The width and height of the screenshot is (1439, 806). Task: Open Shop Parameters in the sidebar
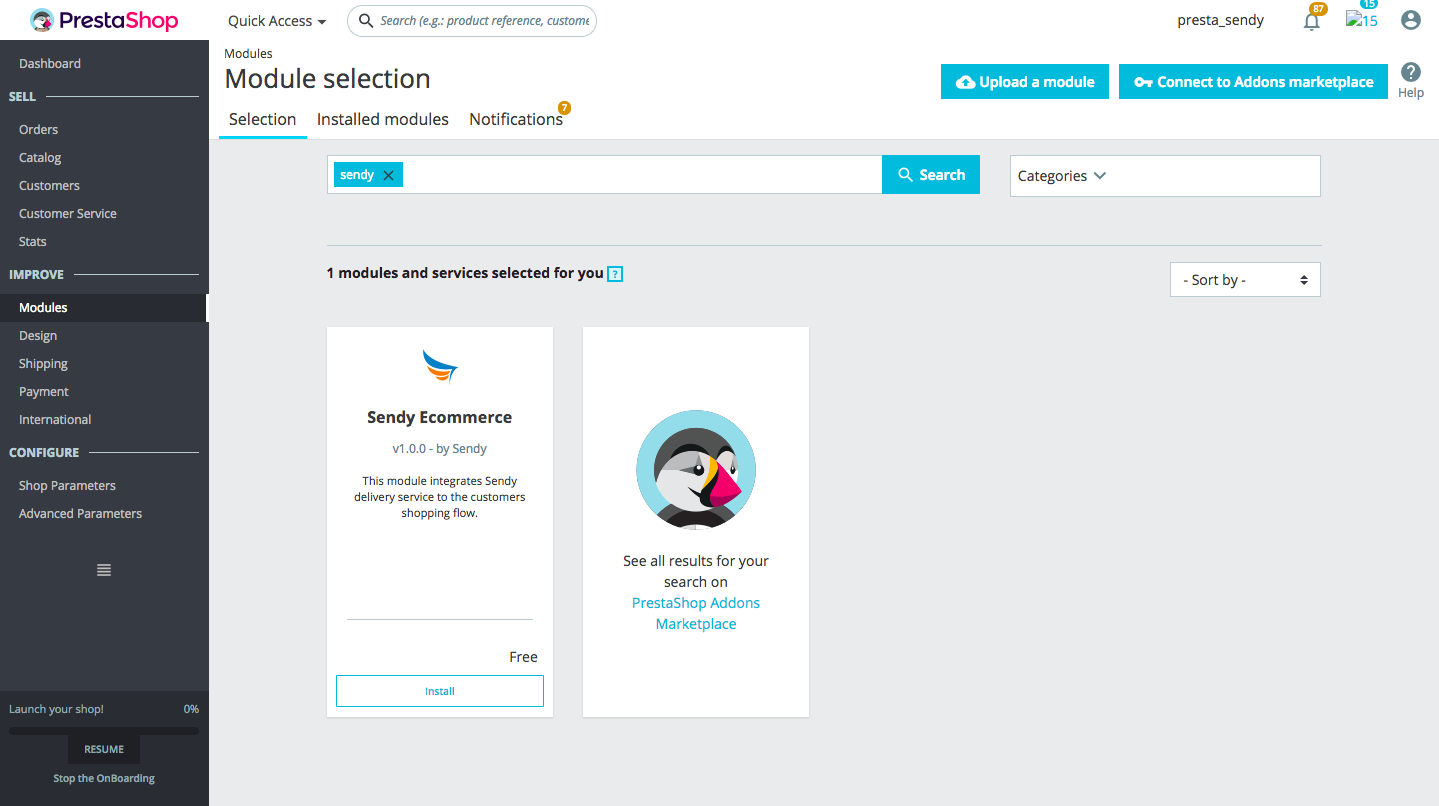67,485
